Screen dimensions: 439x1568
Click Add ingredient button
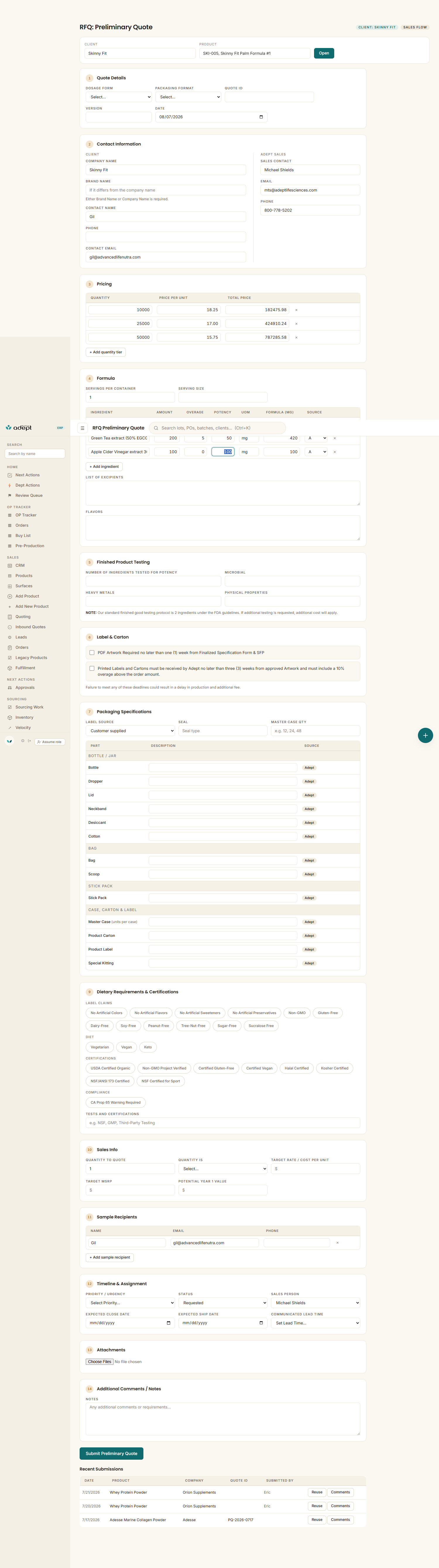(x=104, y=467)
